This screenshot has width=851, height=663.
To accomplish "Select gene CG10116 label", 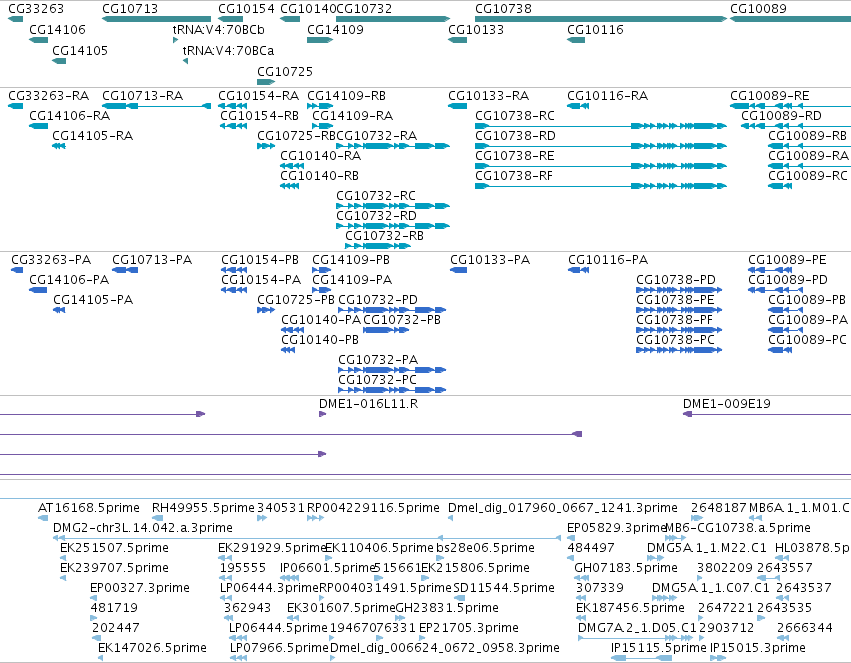I will (x=595, y=29).
